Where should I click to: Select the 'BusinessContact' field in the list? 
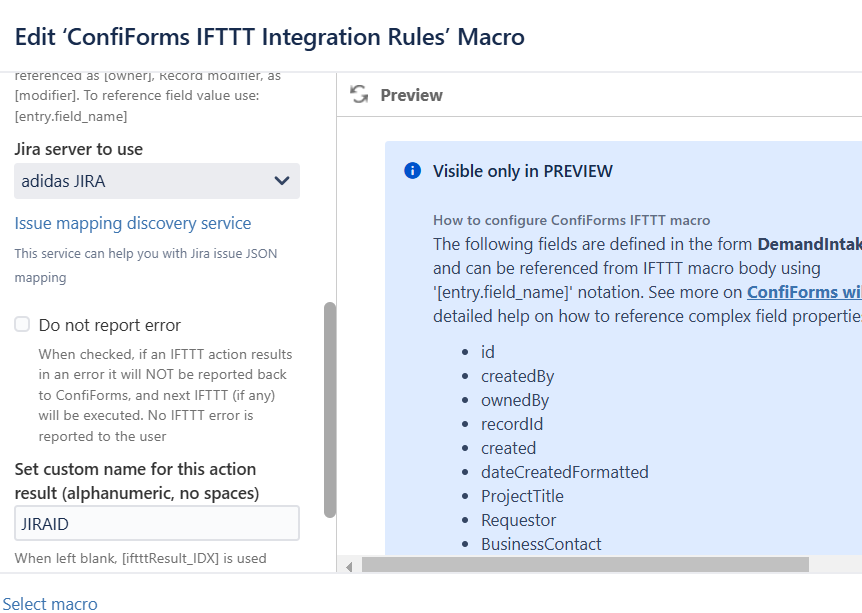[543, 543]
